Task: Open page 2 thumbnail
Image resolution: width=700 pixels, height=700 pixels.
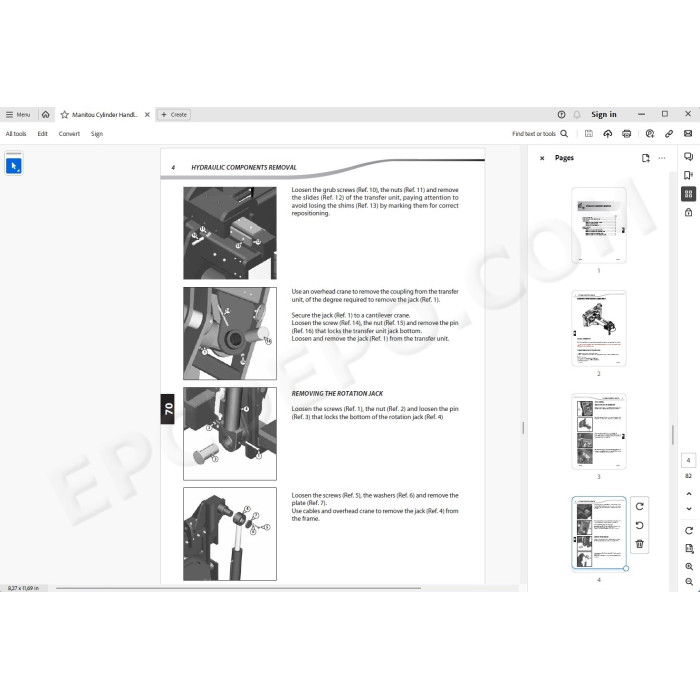Action: (599, 329)
